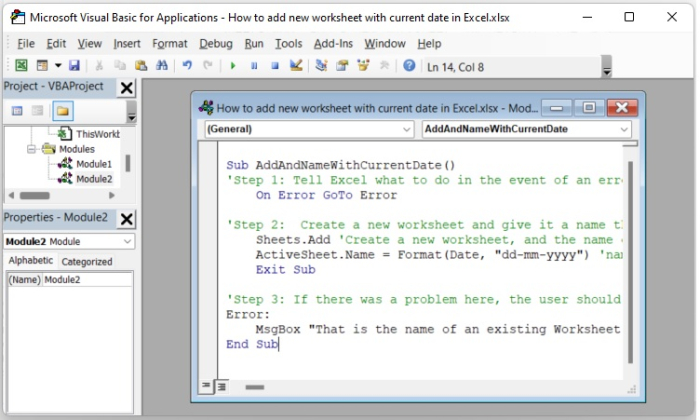
Task: Open the Insert object dropdown arrow
Action: (x=58, y=66)
